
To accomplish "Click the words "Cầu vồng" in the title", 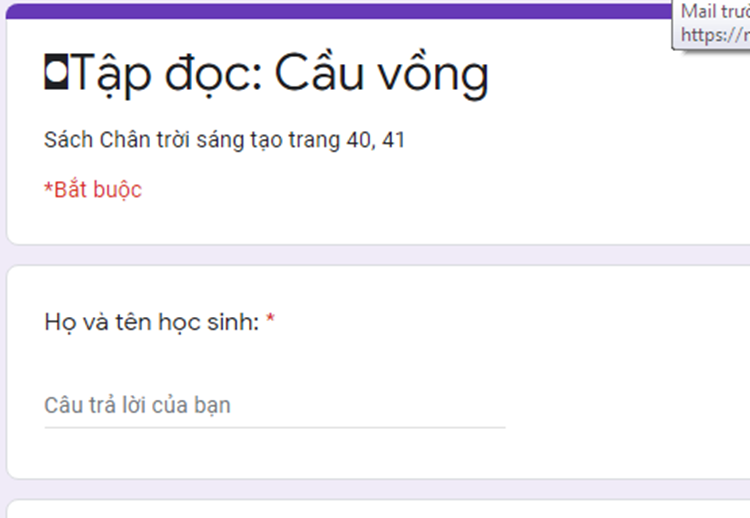I will point(382,75).
